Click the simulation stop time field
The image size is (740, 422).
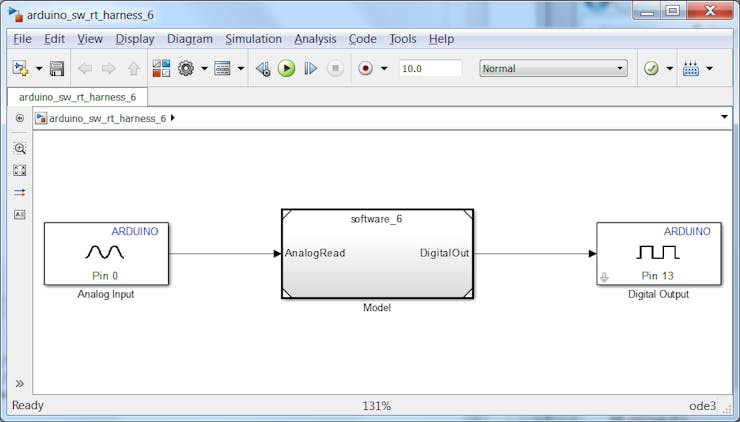pyautogui.click(x=430, y=69)
